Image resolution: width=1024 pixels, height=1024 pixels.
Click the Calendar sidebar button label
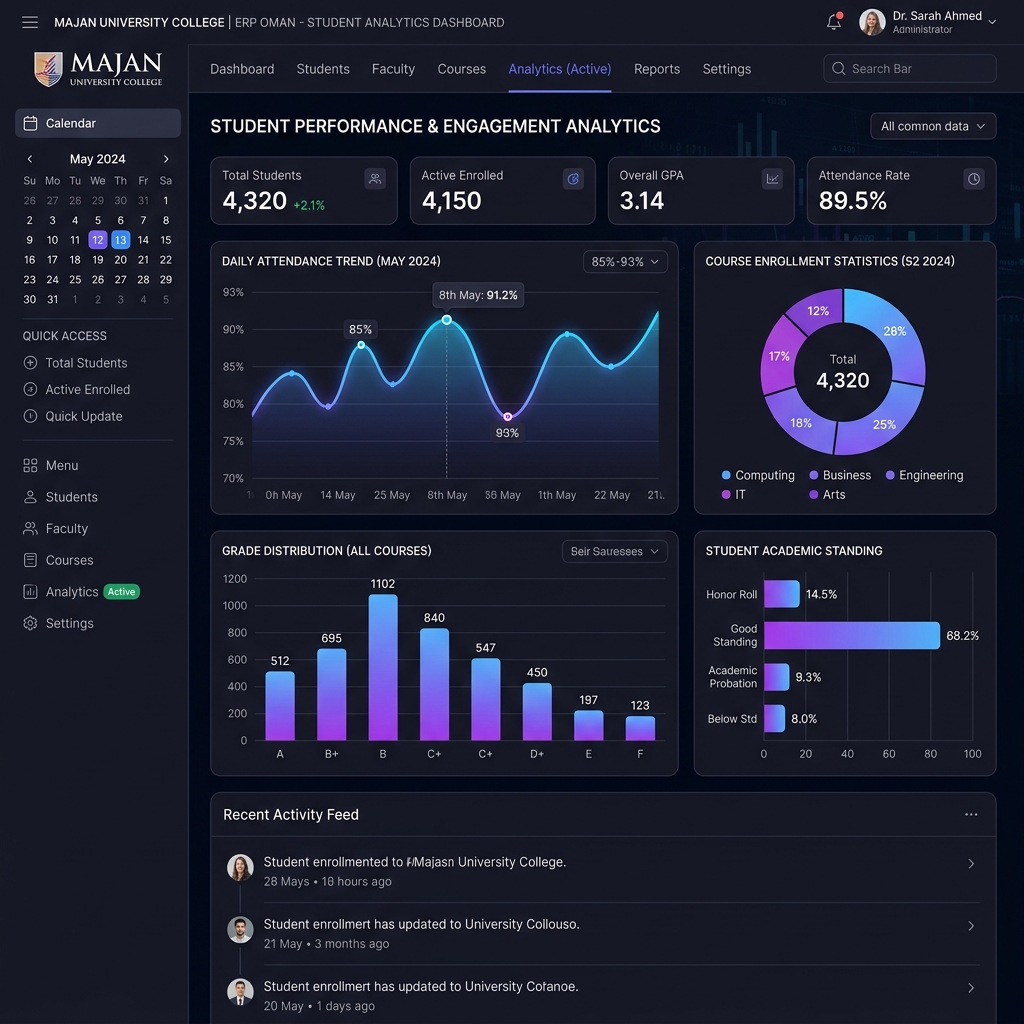[x=71, y=123]
